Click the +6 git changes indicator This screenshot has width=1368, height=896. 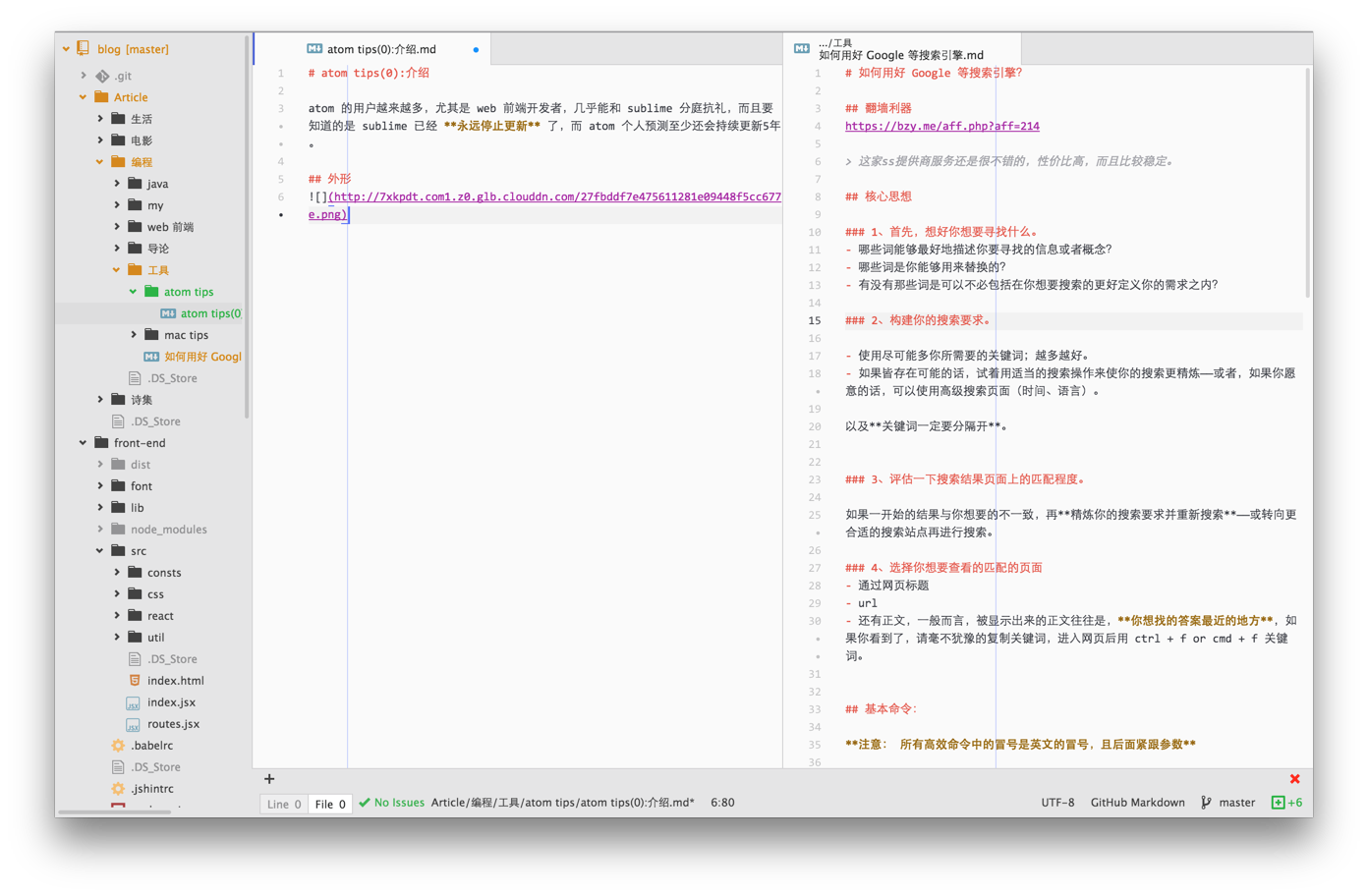tap(1287, 802)
